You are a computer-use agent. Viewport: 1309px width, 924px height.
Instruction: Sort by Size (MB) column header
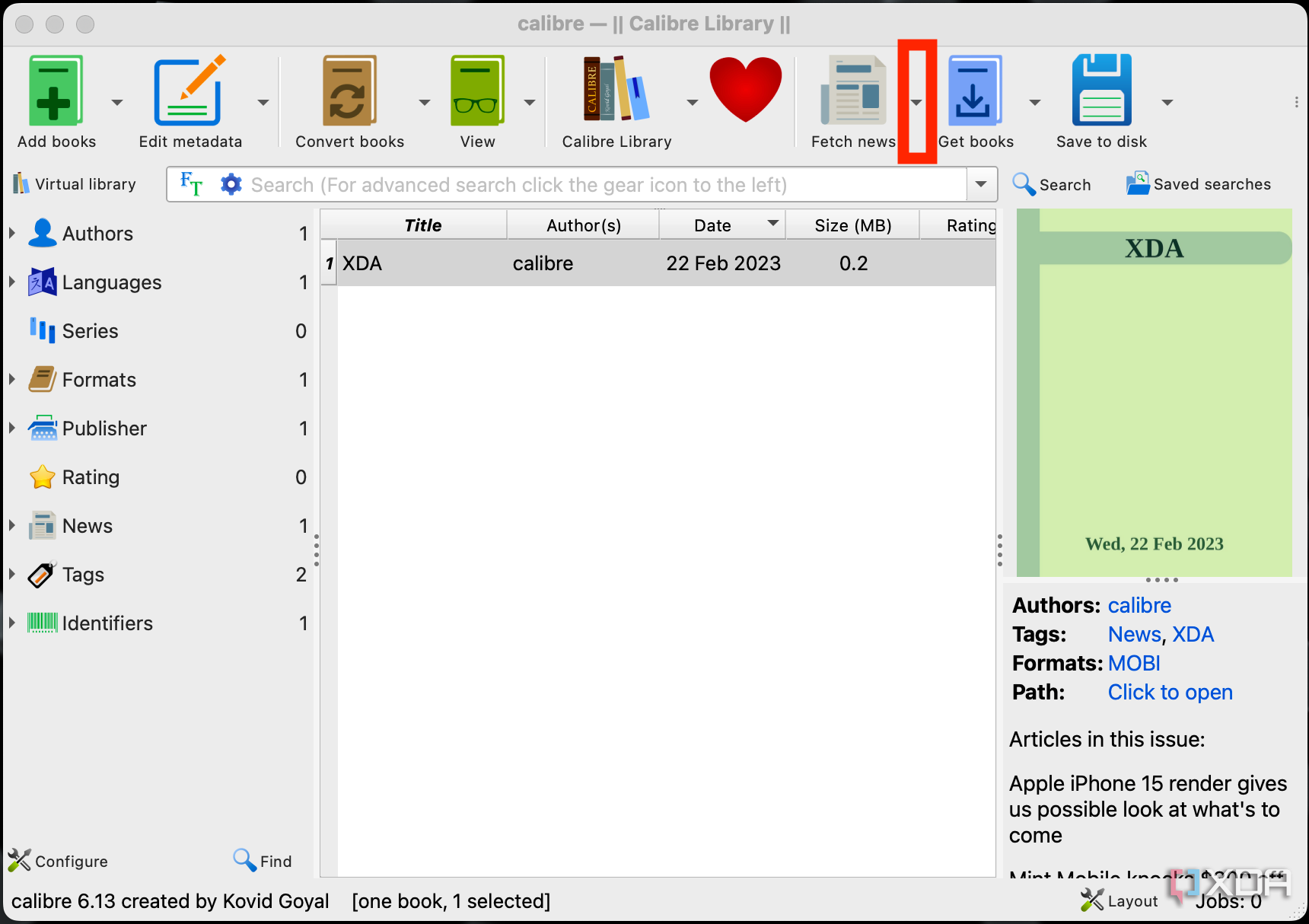point(852,225)
